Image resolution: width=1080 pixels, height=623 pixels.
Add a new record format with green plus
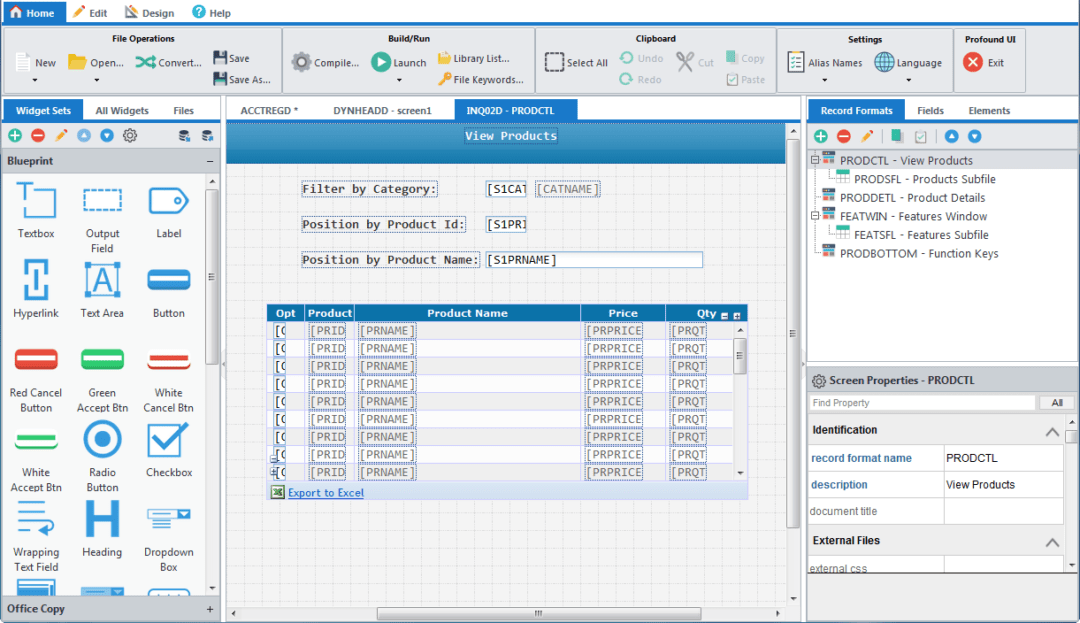[x=820, y=136]
